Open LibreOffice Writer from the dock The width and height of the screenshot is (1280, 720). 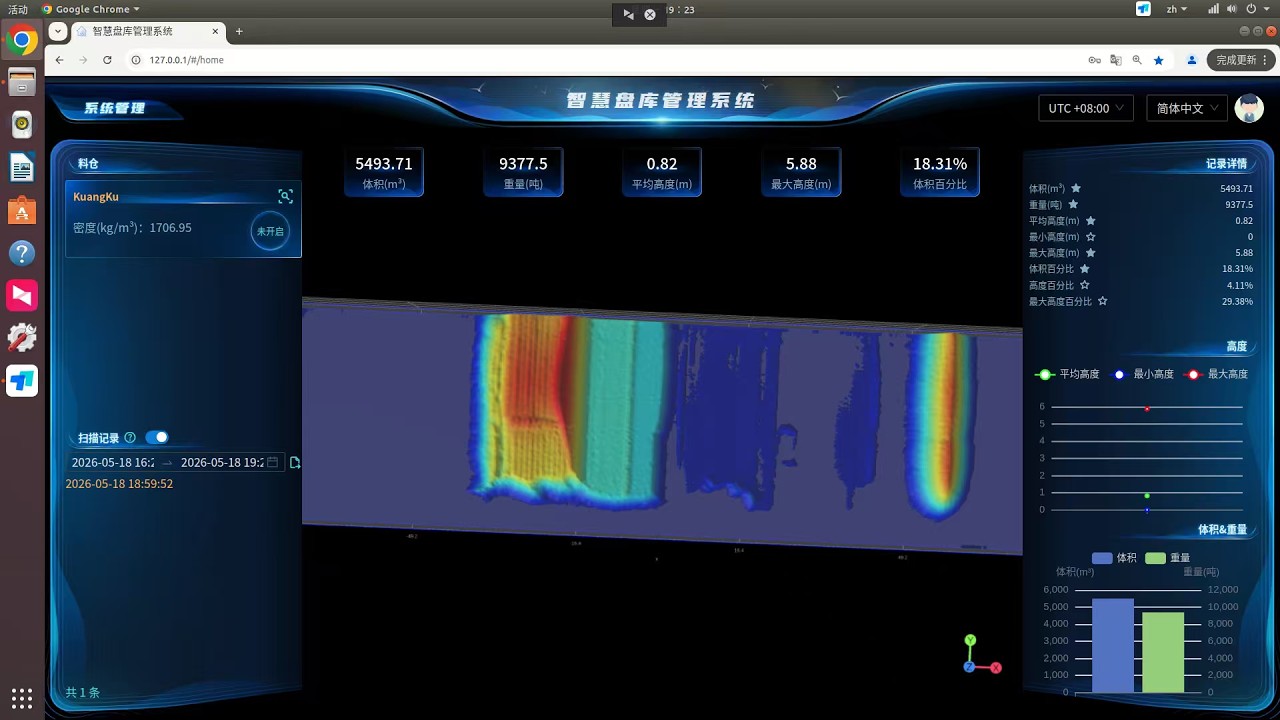pyautogui.click(x=22, y=168)
